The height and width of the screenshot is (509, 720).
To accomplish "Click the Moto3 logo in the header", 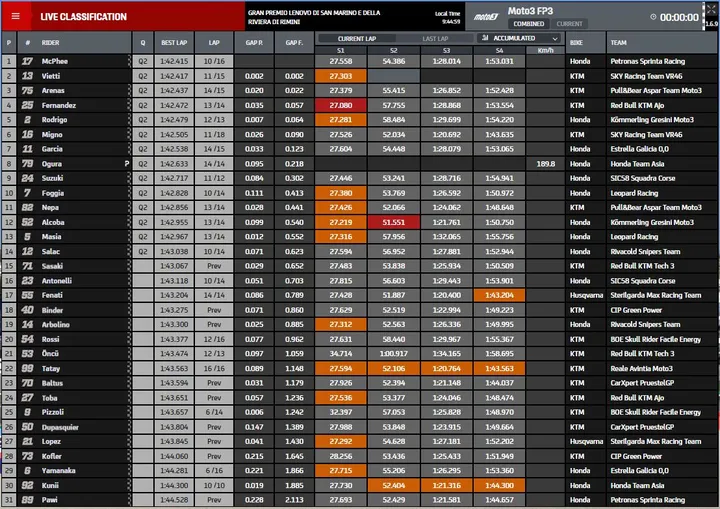I will tap(486, 17).
